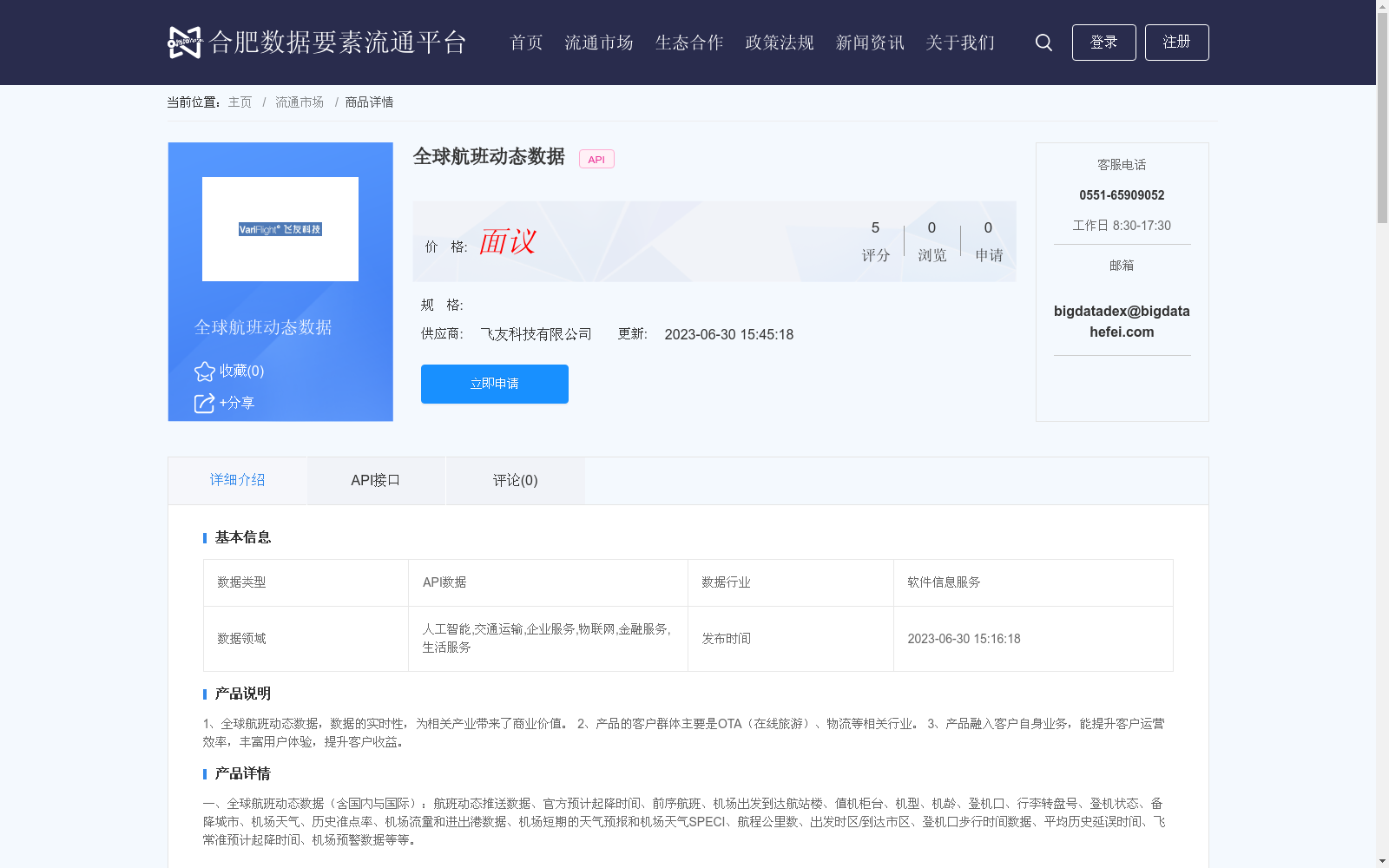Follow the 流通市场 breadcrumb link

[300, 102]
